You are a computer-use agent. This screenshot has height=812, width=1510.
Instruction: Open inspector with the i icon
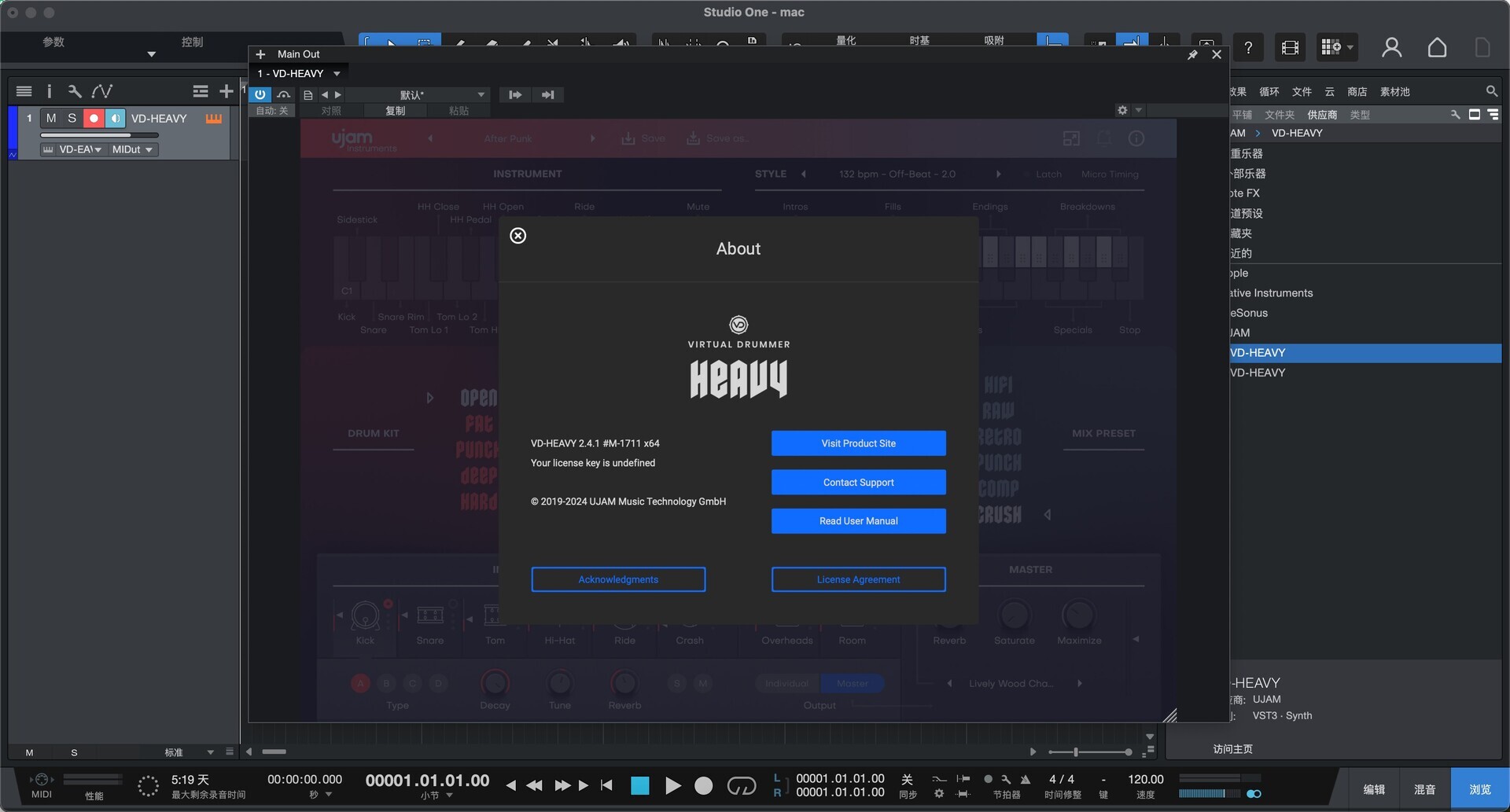(49, 91)
